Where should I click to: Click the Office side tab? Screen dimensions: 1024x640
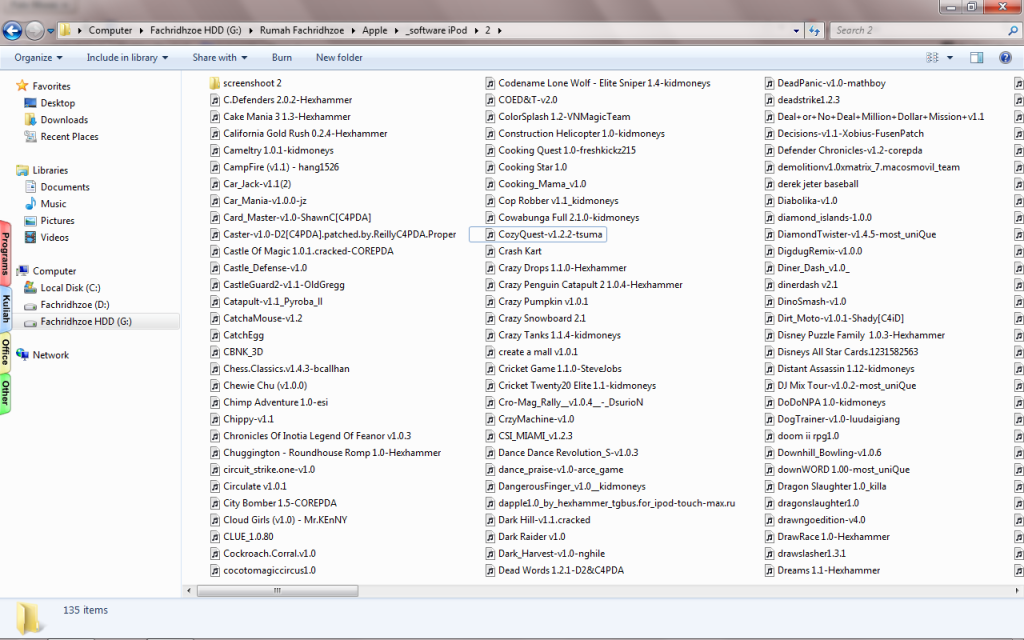tap(5, 351)
